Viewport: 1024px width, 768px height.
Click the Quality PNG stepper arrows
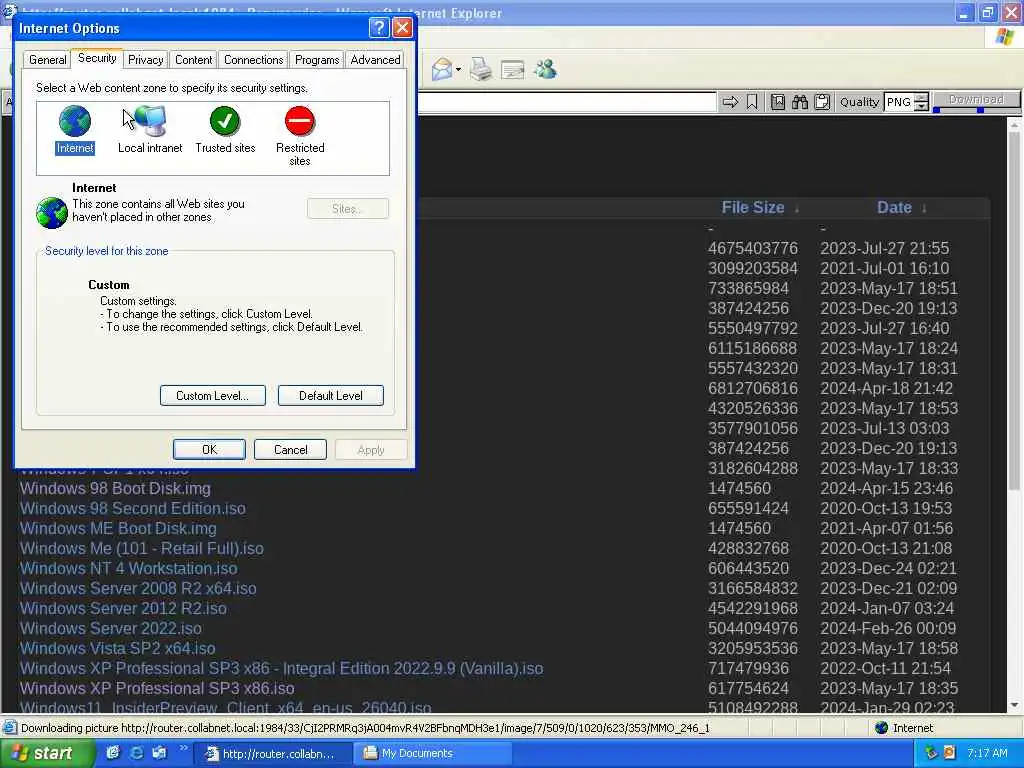pyautogui.click(x=921, y=102)
